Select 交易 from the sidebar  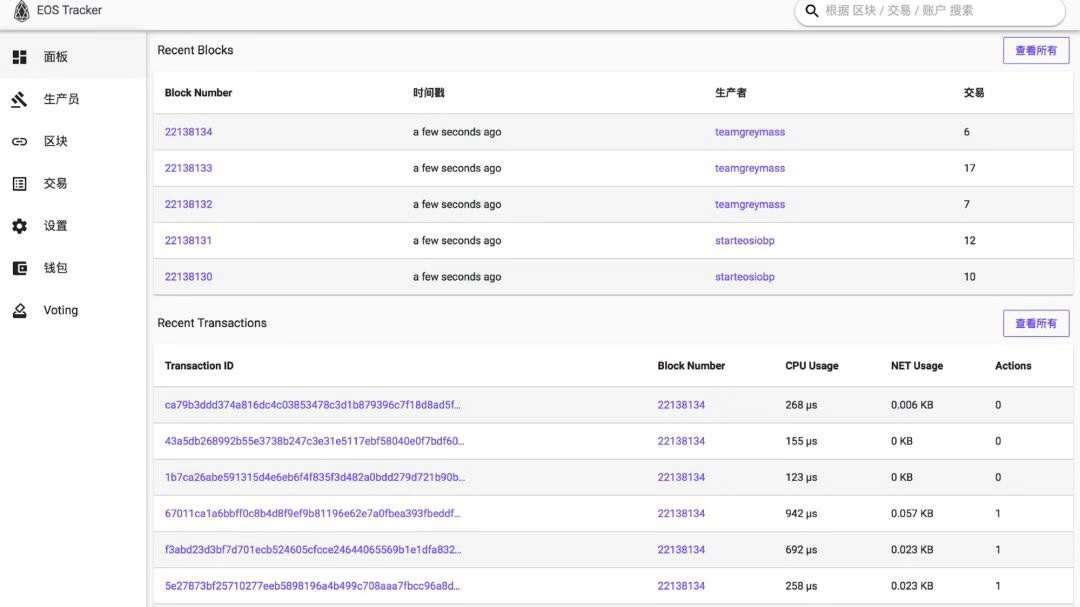[x=73, y=184]
